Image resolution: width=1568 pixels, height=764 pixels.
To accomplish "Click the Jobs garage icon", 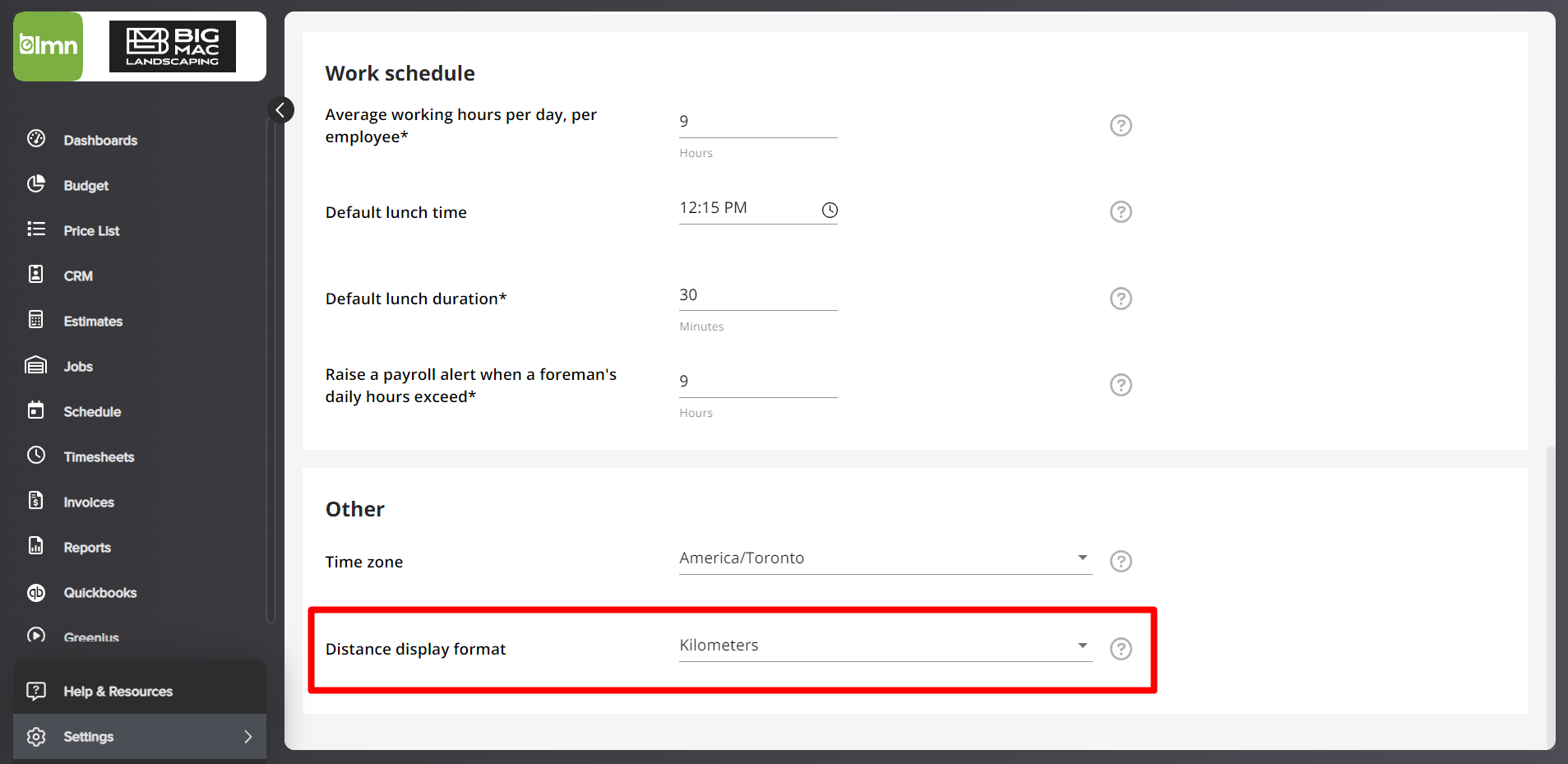I will click(x=36, y=364).
